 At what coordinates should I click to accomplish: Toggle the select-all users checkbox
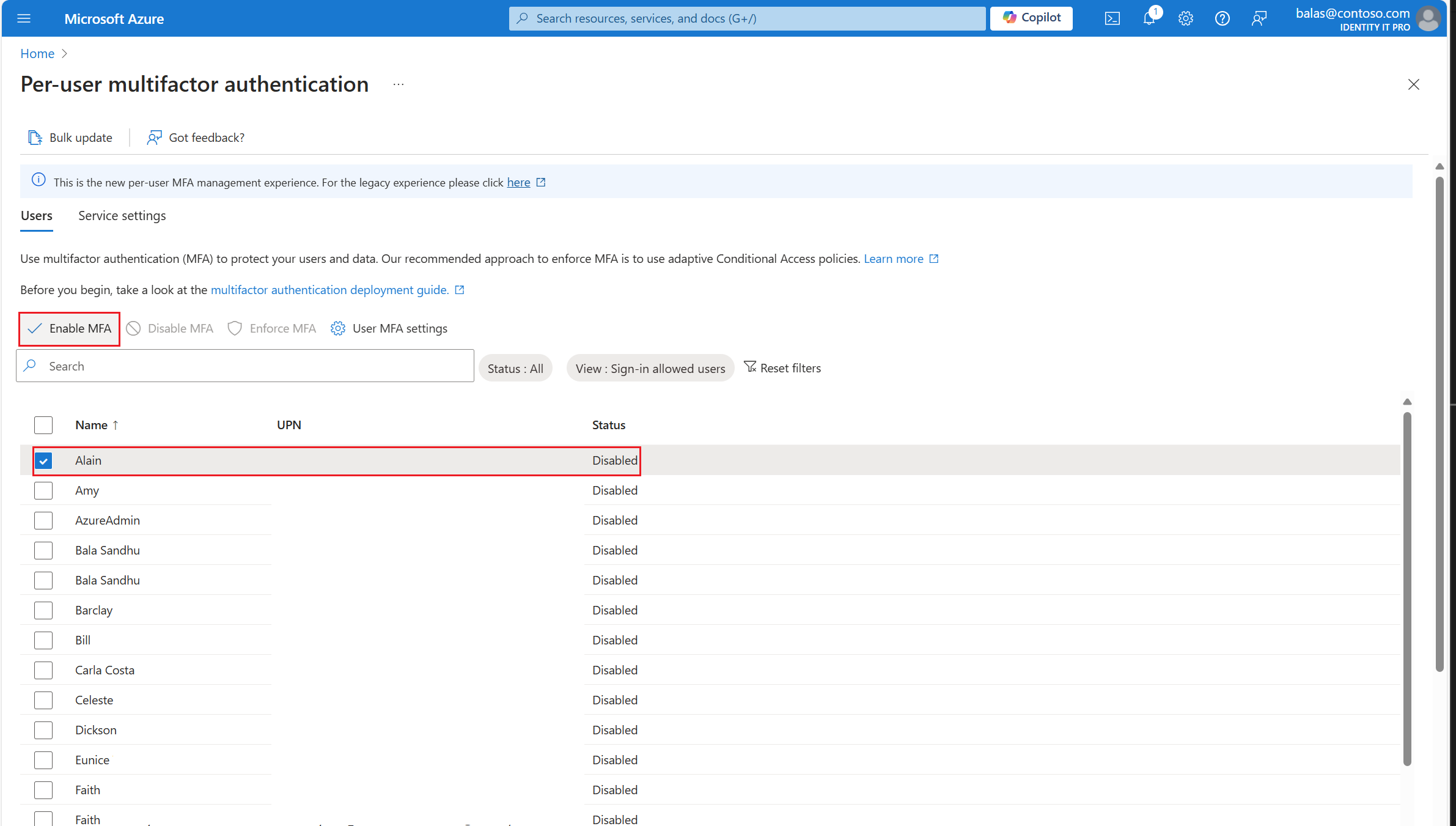click(43, 424)
